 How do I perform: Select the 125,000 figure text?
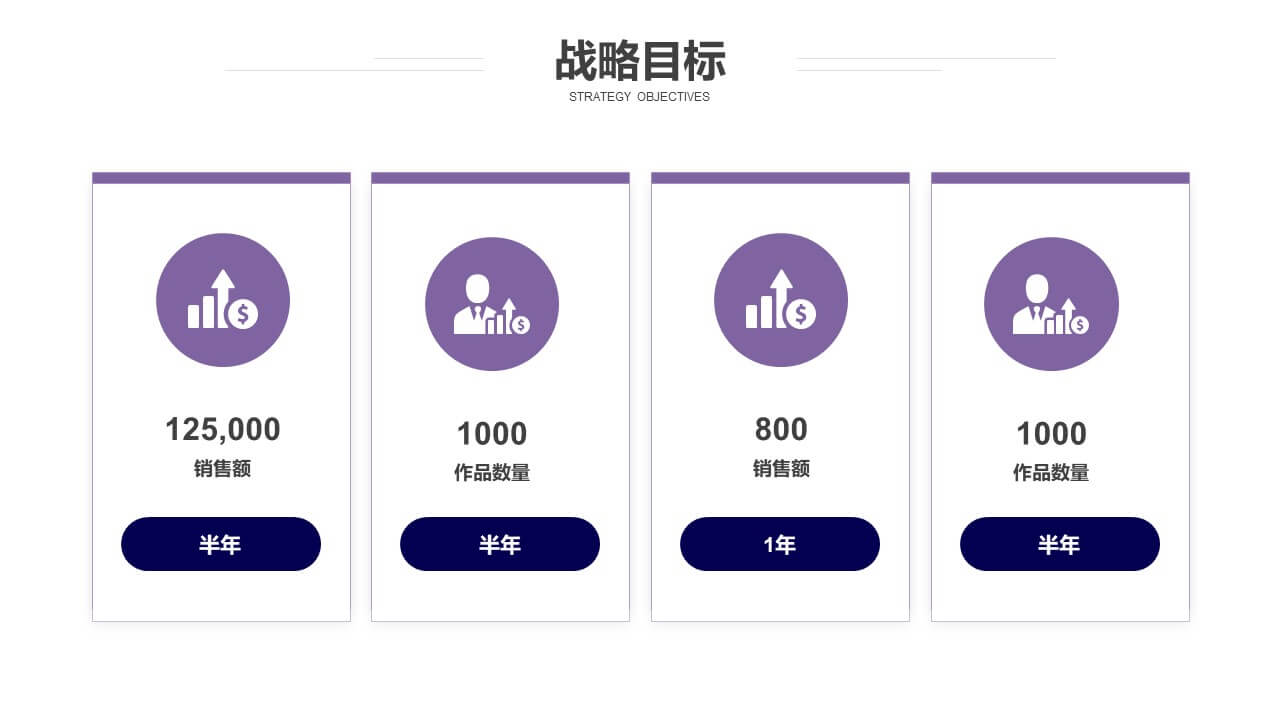(223, 430)
